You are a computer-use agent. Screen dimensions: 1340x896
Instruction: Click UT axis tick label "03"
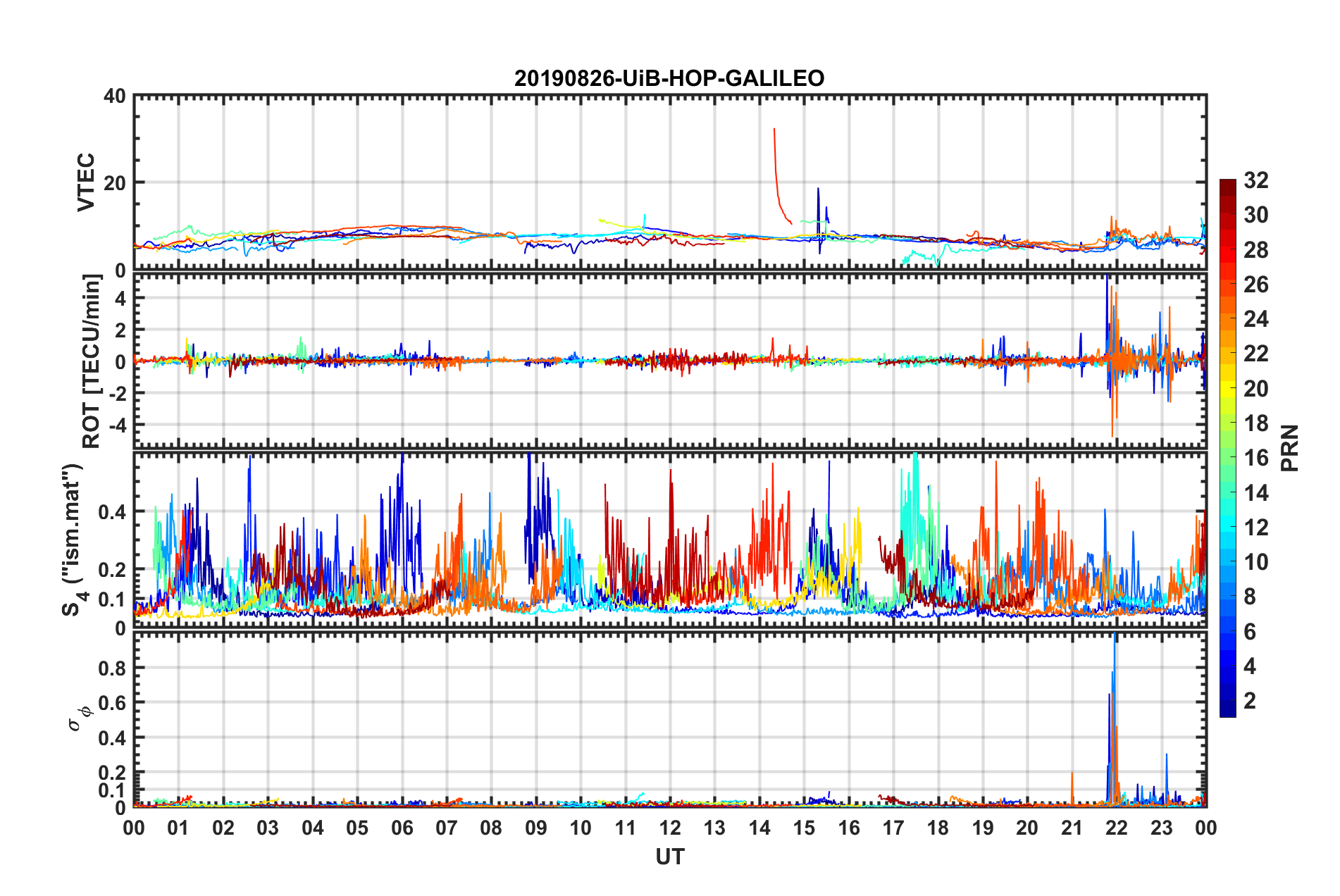tap(268, 828)
